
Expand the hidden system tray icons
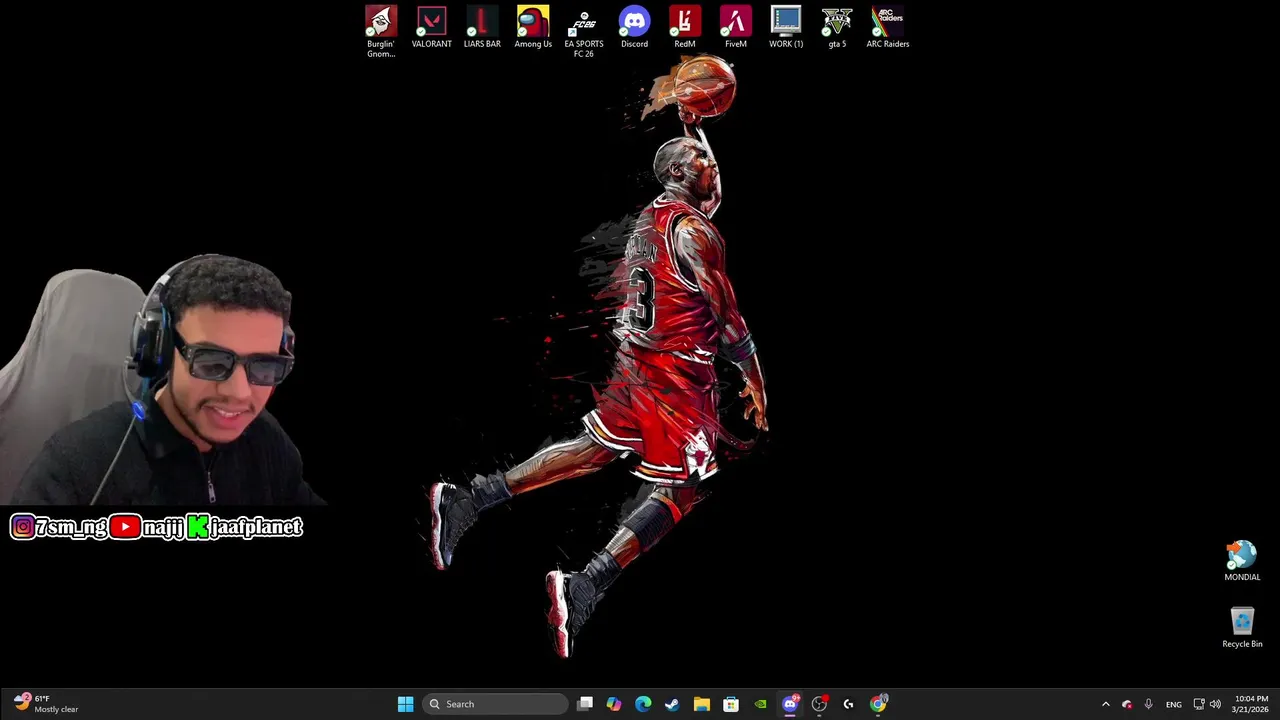(1105, 704)
